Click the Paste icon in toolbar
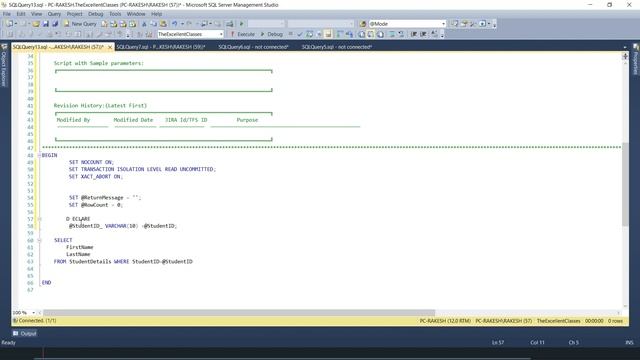The height and width of the screenshot is (360, 640). point(163,24)
